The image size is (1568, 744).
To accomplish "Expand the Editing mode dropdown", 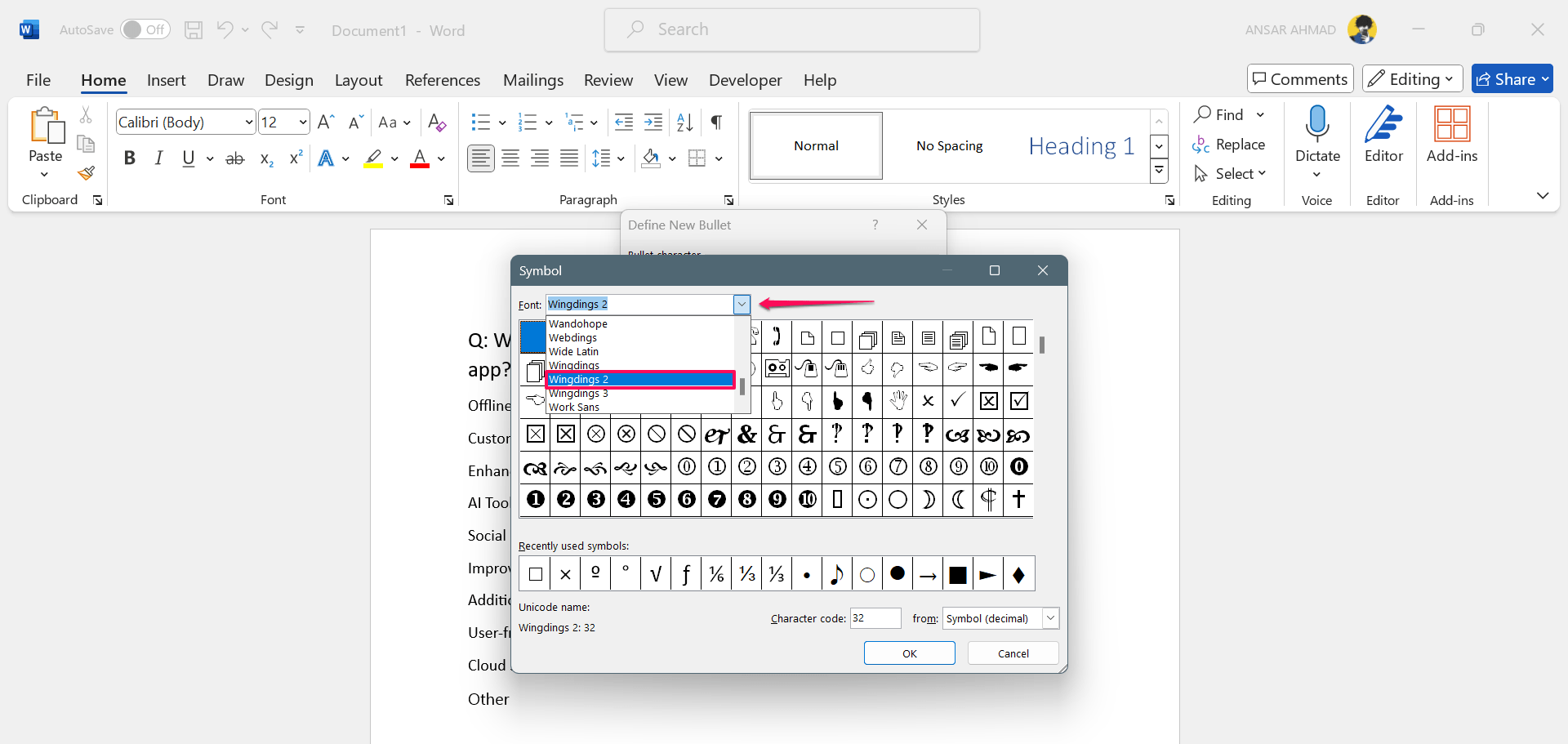I will click(1413, 79).
